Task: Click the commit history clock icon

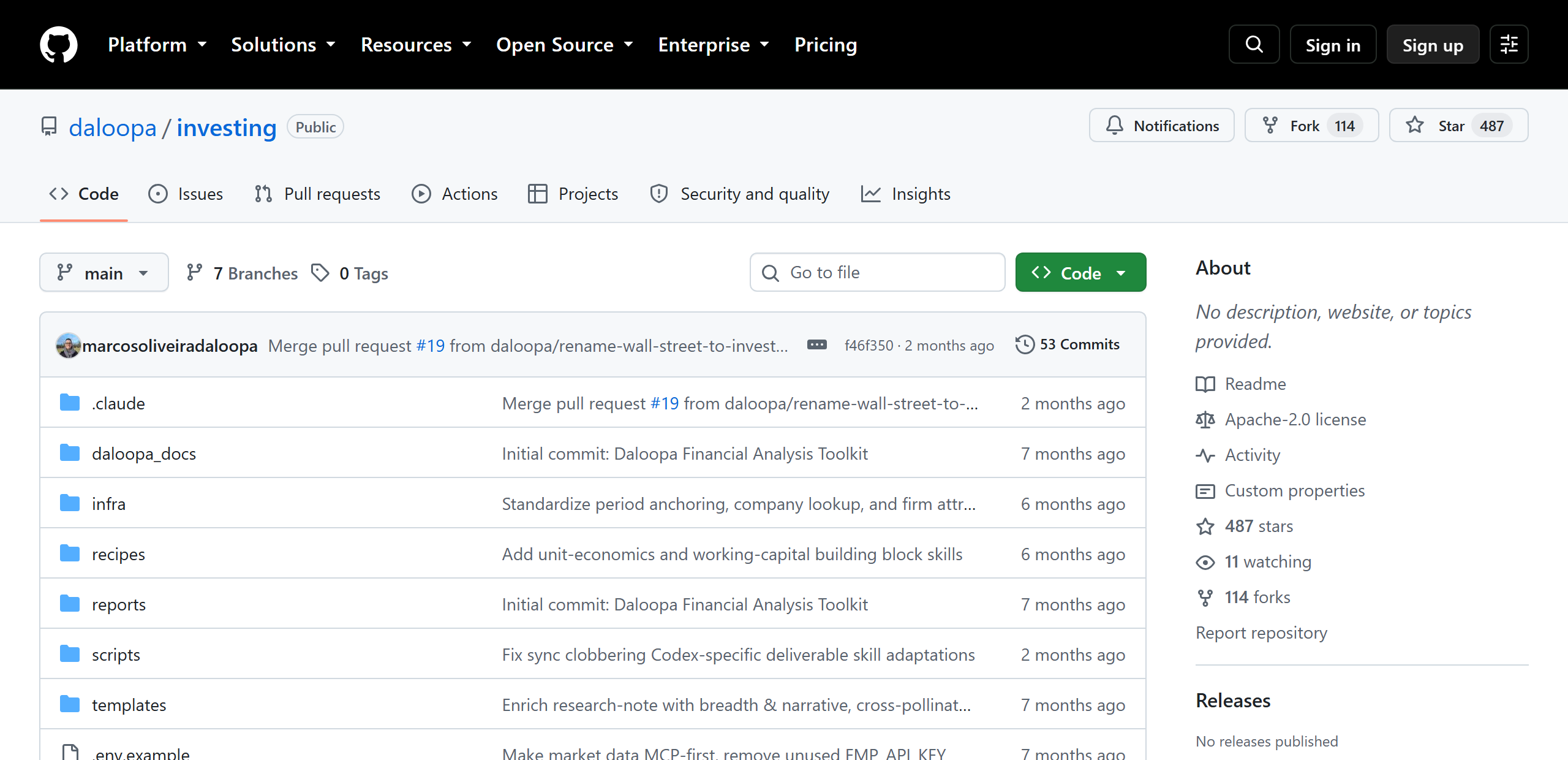Action: (1025, 344)
